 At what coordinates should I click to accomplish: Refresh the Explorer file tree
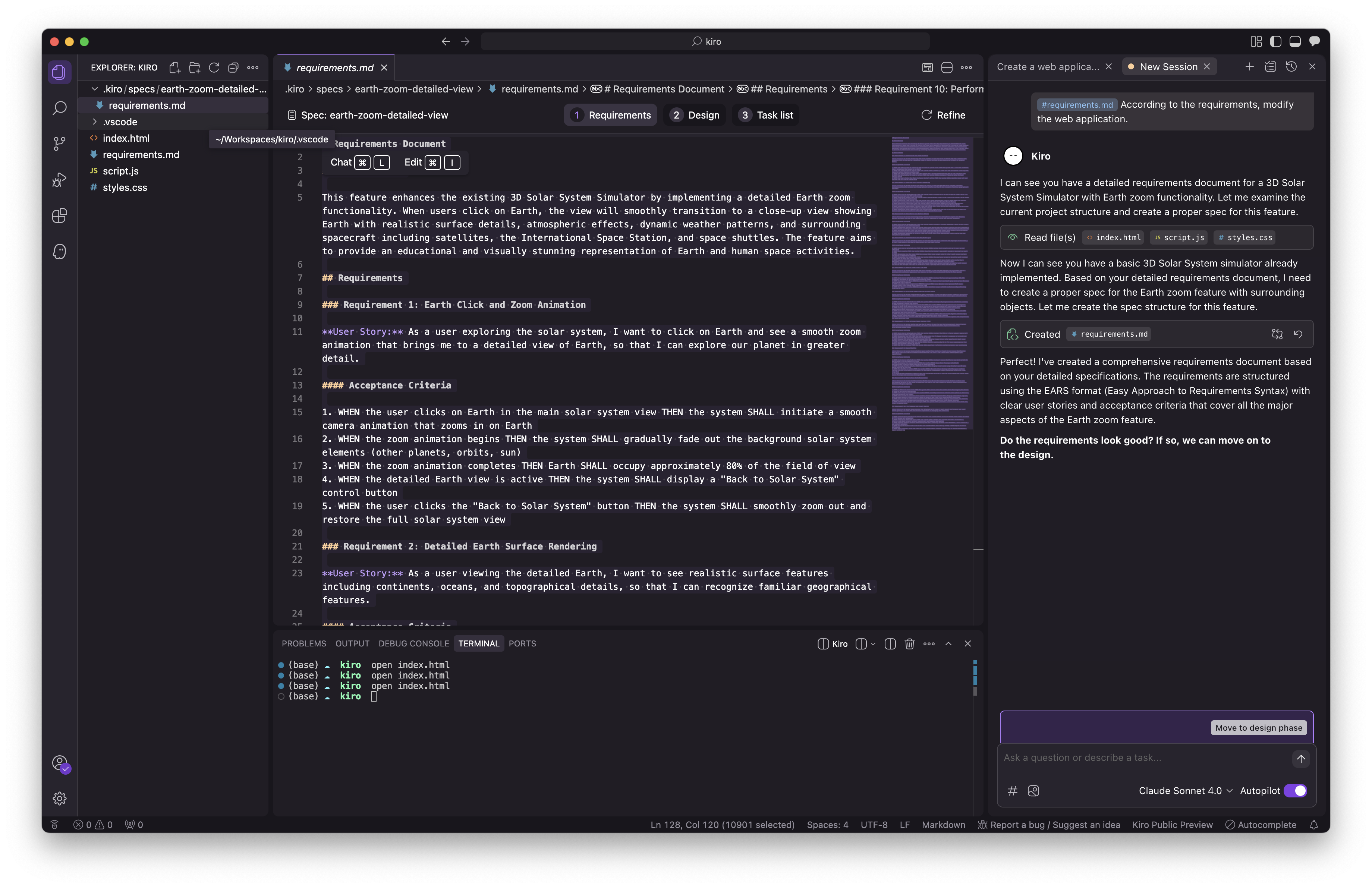[214, 67]
